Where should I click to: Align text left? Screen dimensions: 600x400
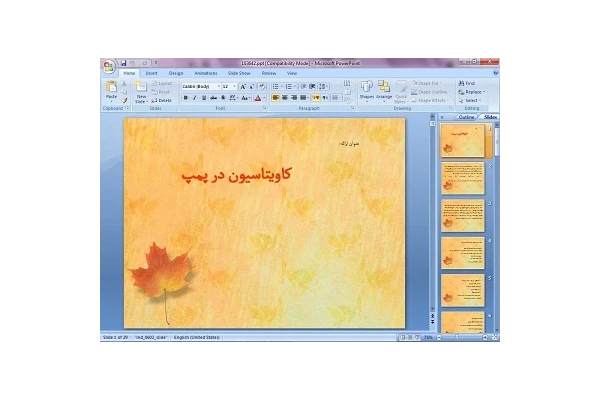point(276,98)
